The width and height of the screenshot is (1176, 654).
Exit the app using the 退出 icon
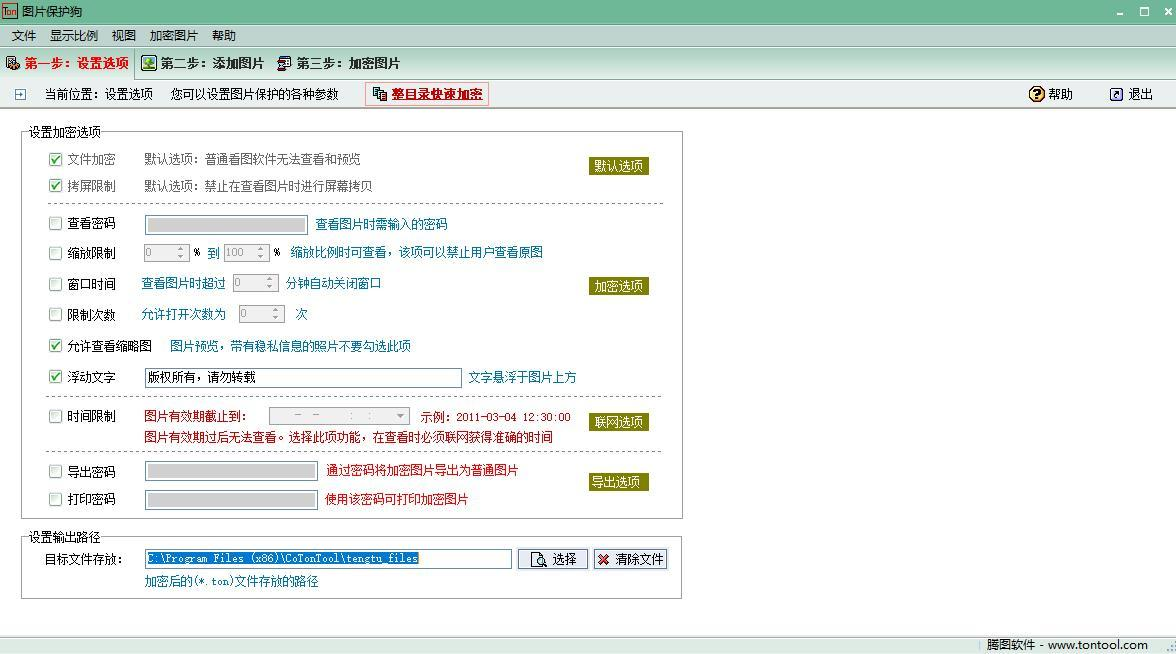[1117, 93]
